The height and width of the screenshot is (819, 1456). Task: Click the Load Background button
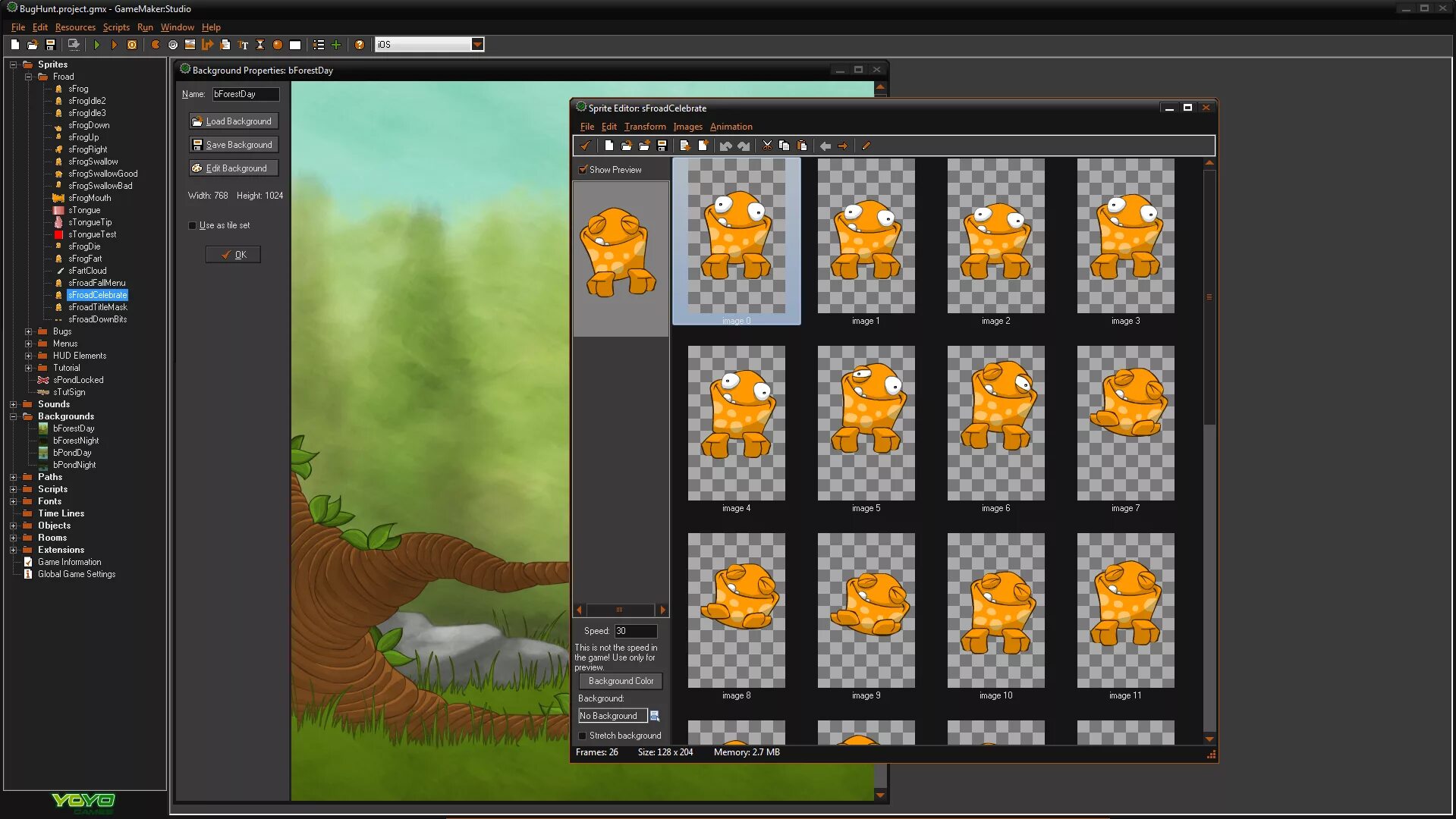tap(234, 121)
